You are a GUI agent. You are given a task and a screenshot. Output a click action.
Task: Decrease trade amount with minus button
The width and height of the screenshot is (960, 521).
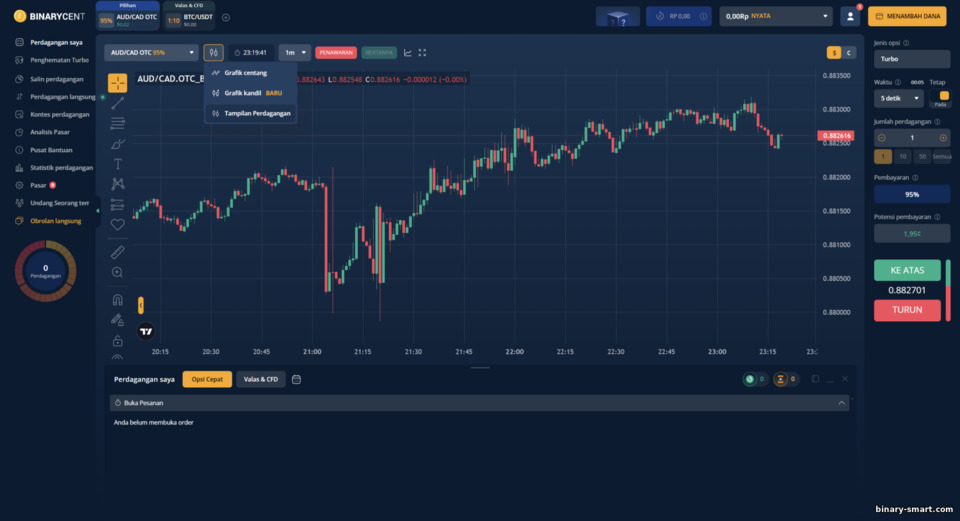click(882, 138)
